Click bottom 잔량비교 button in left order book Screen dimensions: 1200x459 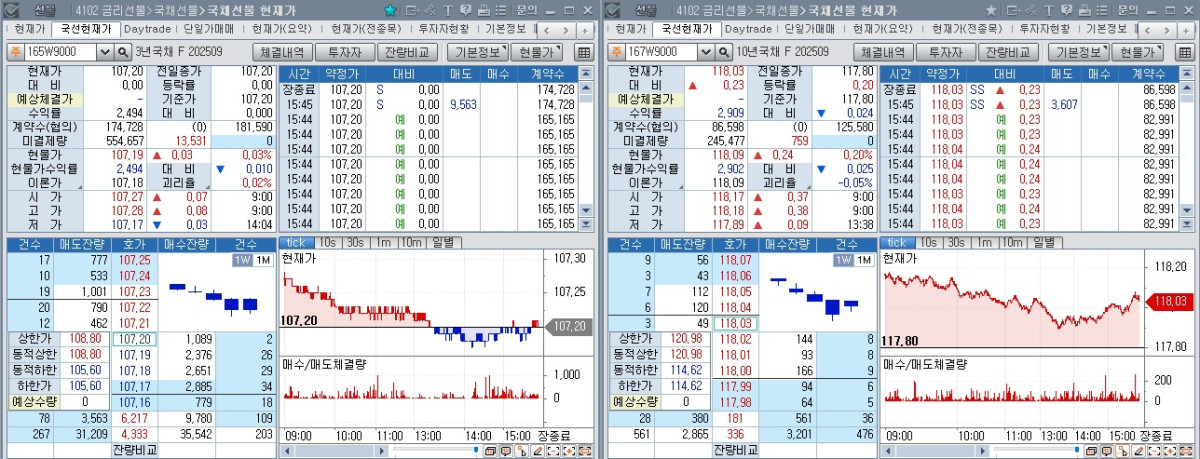(x=134, y=450)
